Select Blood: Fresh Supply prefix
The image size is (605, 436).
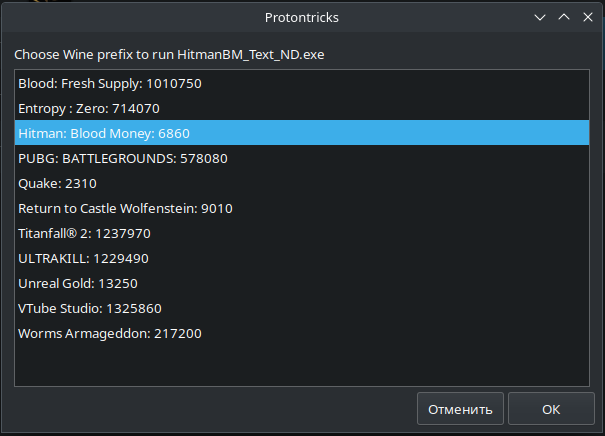click(x=110, y=83)
